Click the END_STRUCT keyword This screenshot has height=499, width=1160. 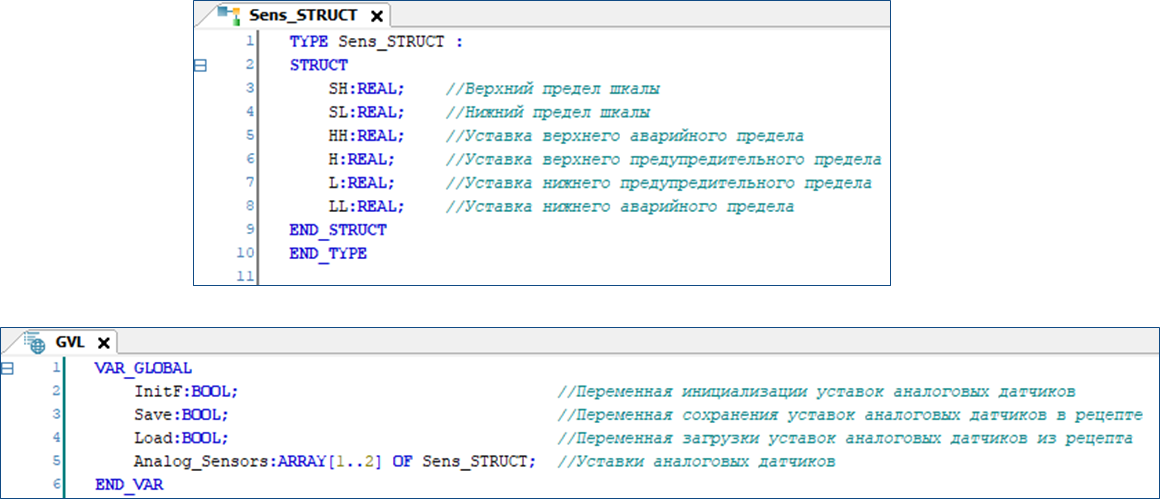click(337, 230)
